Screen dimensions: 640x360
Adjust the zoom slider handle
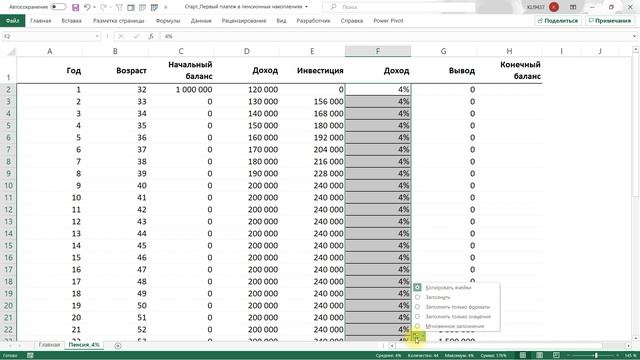[596, 356]
